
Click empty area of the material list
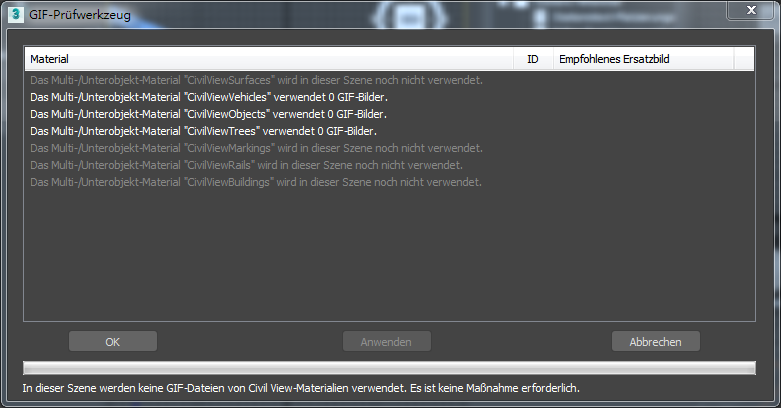point(390,254)
